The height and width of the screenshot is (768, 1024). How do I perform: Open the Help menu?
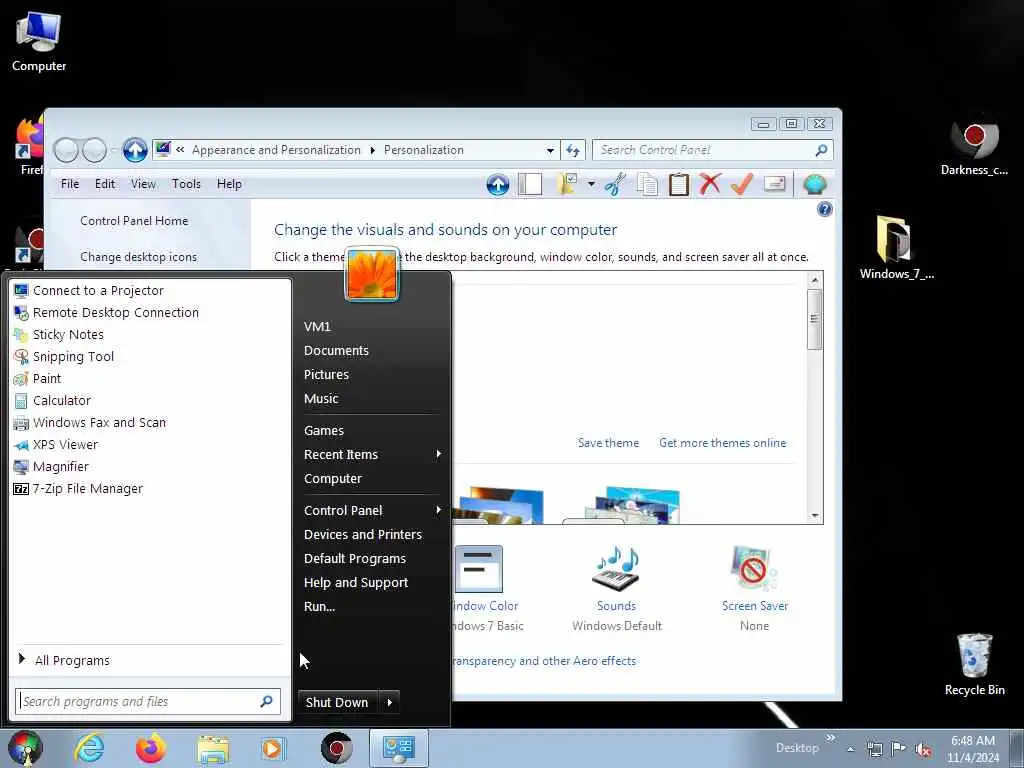(229, 184)
